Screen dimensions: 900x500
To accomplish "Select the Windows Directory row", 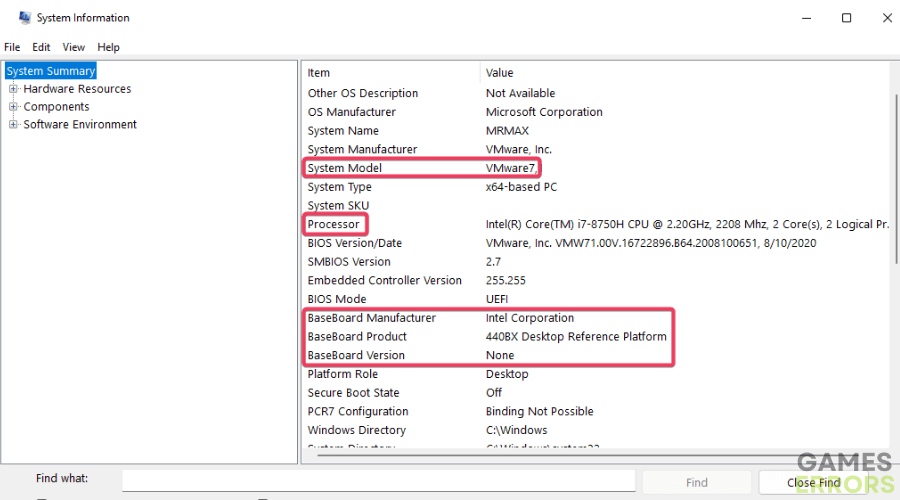I will click(597, 430).
